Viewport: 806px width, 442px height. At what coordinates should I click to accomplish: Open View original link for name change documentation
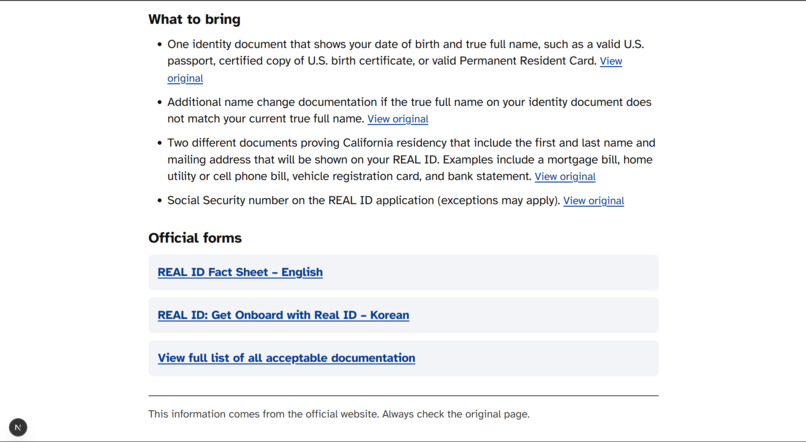coord(398,119)
